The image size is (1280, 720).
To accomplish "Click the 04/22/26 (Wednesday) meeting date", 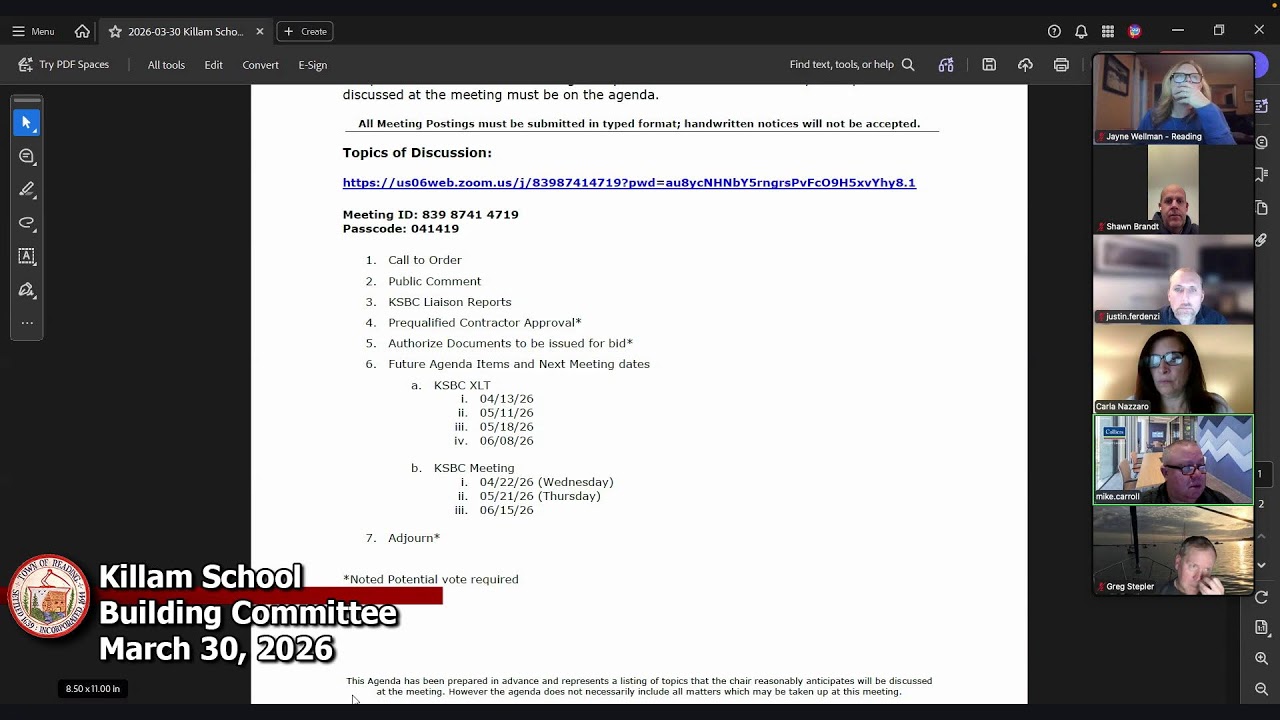I will coord(546,482).
